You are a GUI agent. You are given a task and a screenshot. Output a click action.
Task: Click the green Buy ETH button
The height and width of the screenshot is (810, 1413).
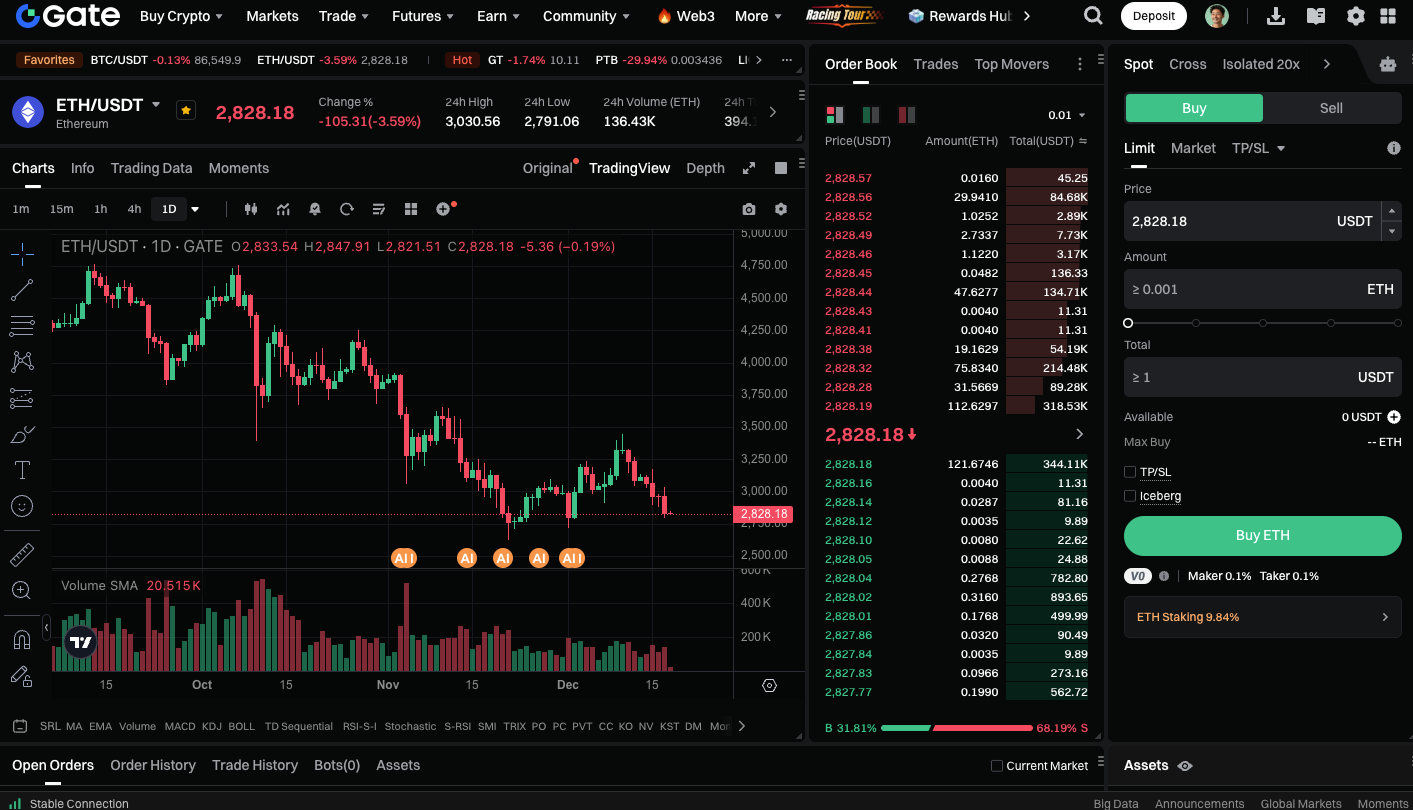pos(1263,536)
